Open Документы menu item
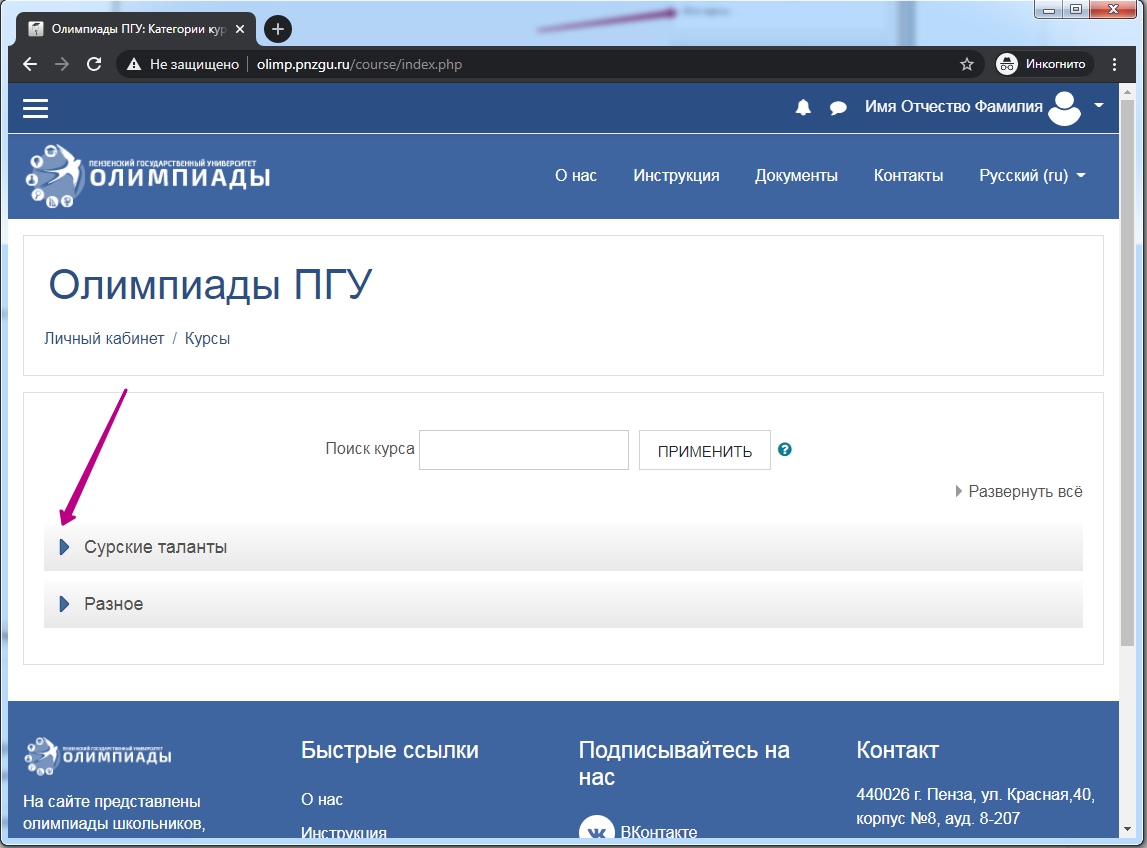The width and height of the screenshot is (1147, 848). (x=796, y=176)
